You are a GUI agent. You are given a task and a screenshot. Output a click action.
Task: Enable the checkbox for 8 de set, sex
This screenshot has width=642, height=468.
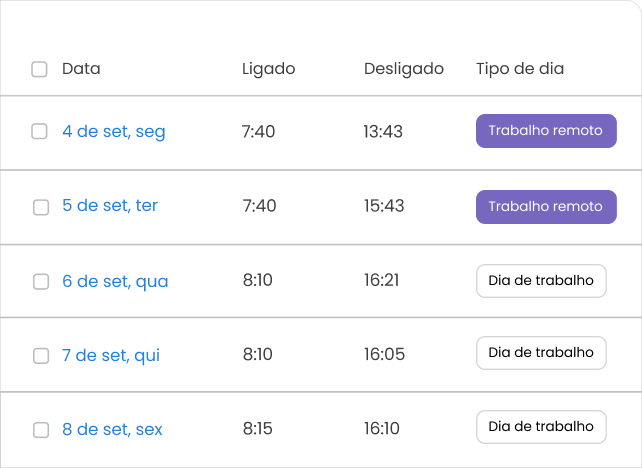click(x=41, y=430)
